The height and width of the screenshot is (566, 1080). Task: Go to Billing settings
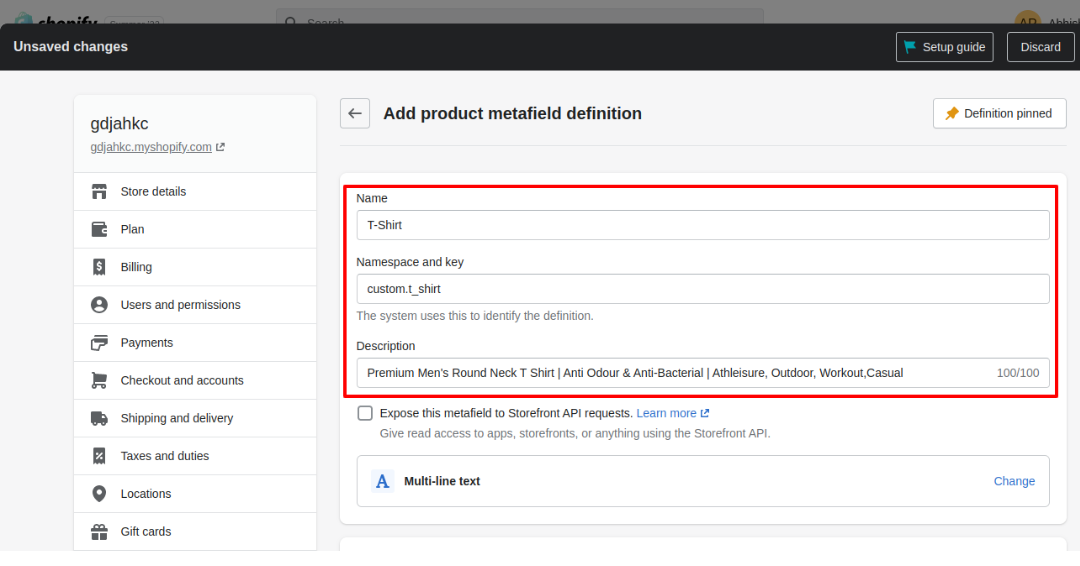pos(195,267)
